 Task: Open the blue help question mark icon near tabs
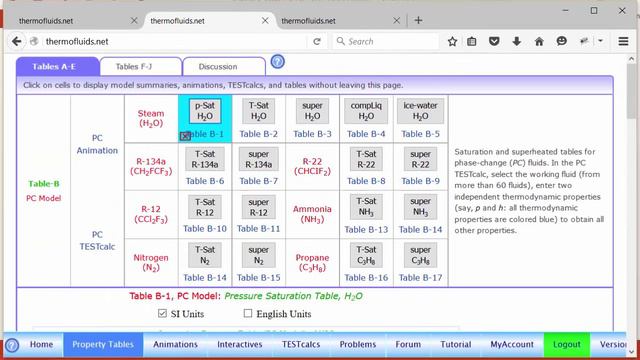click(x=278, y=62)
